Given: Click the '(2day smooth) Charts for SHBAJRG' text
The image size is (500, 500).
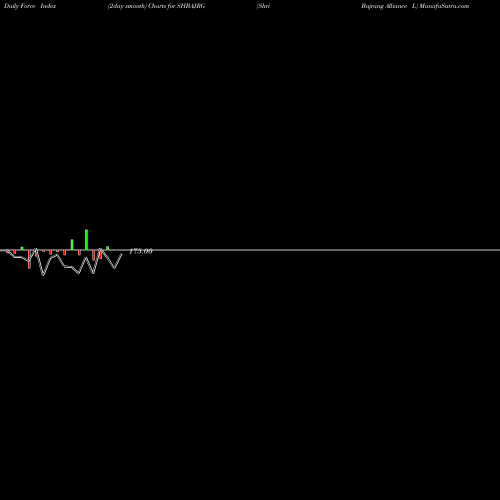Looking at the screenshot, I should point(156,6).
